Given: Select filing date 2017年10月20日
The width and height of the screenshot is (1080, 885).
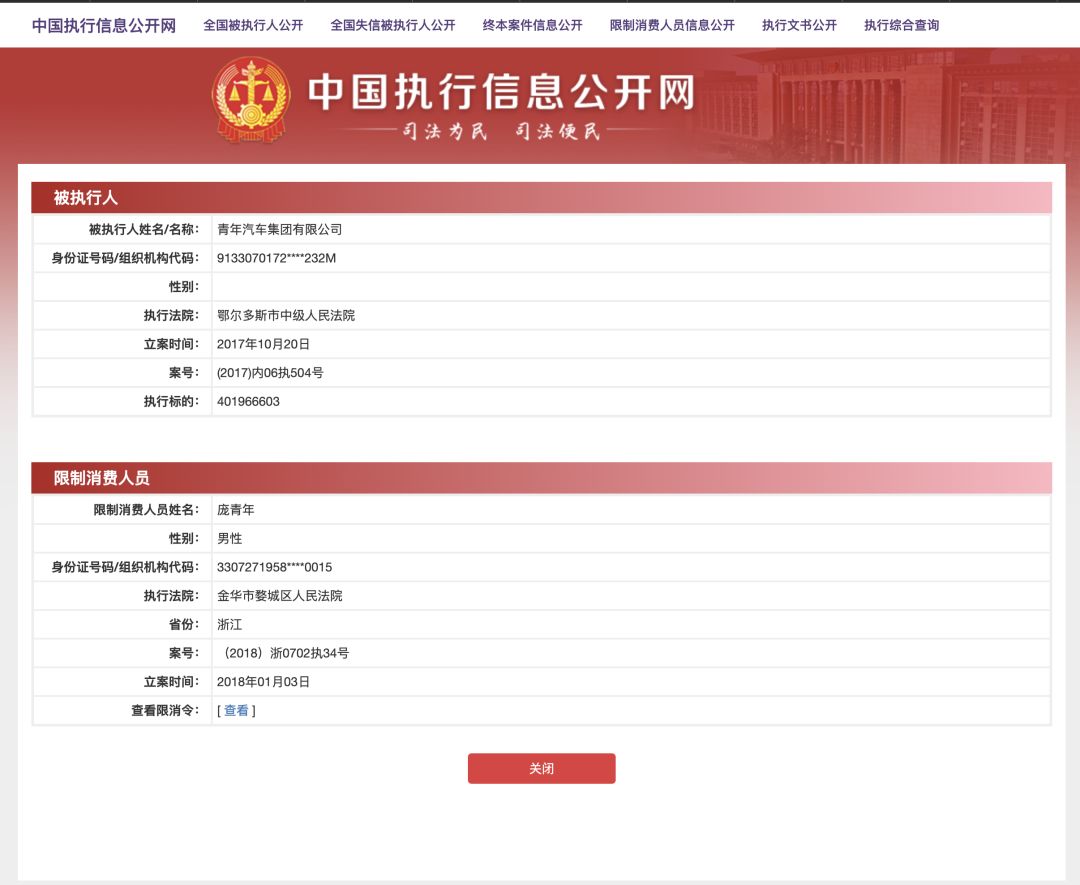Looking at the screenshot, I should click(x=263, y=344).
